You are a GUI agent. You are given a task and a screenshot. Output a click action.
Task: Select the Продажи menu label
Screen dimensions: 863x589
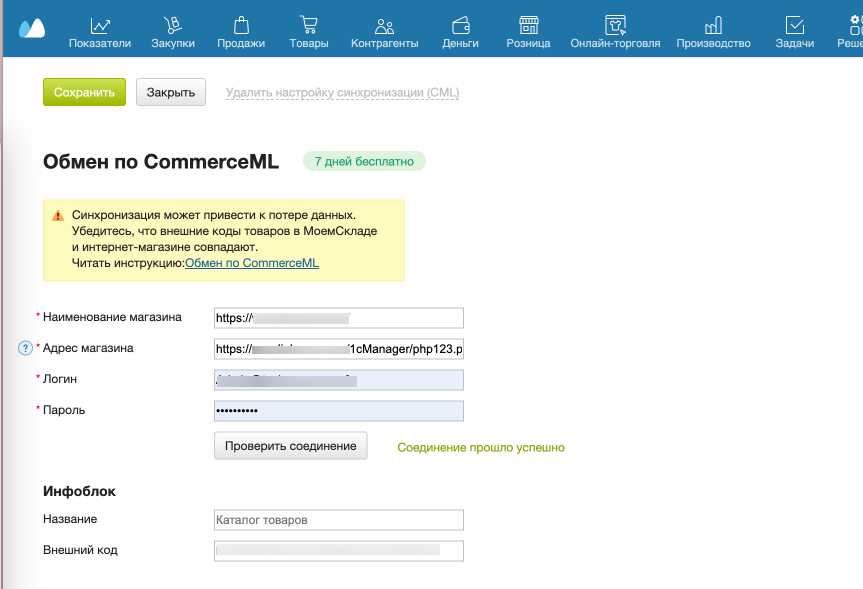pos(241,43)
